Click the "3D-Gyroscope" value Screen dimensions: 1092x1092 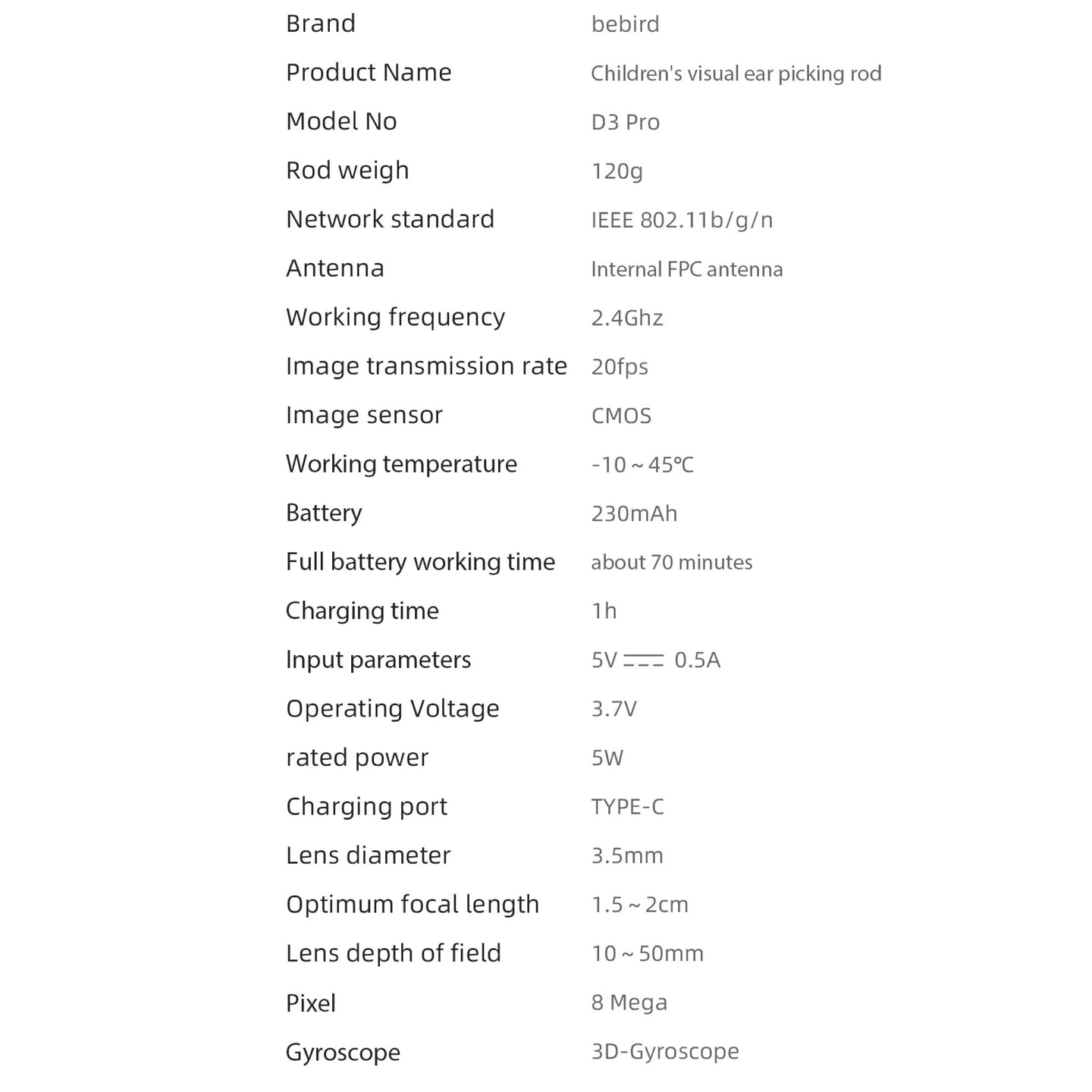point(664,1052)
